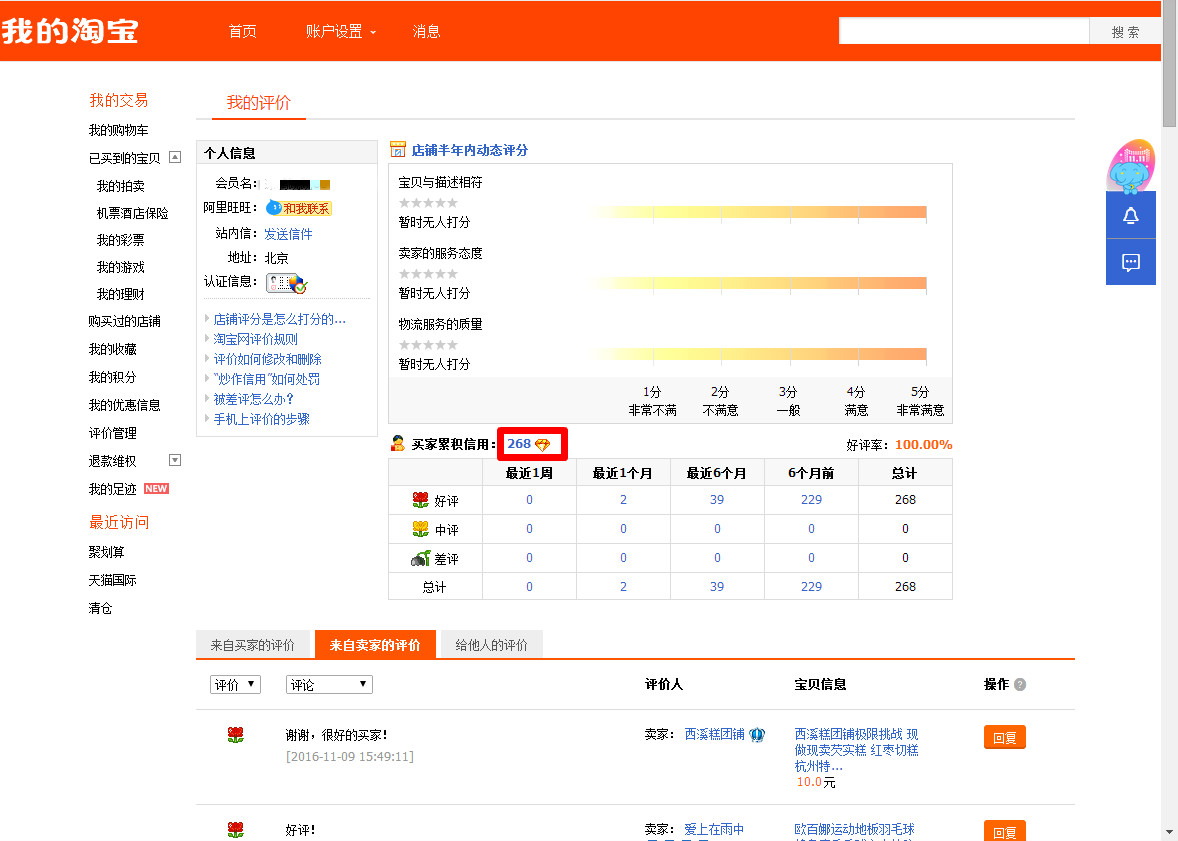
Task: Click the black flower icon beside 差评
Action: (421, 558)
